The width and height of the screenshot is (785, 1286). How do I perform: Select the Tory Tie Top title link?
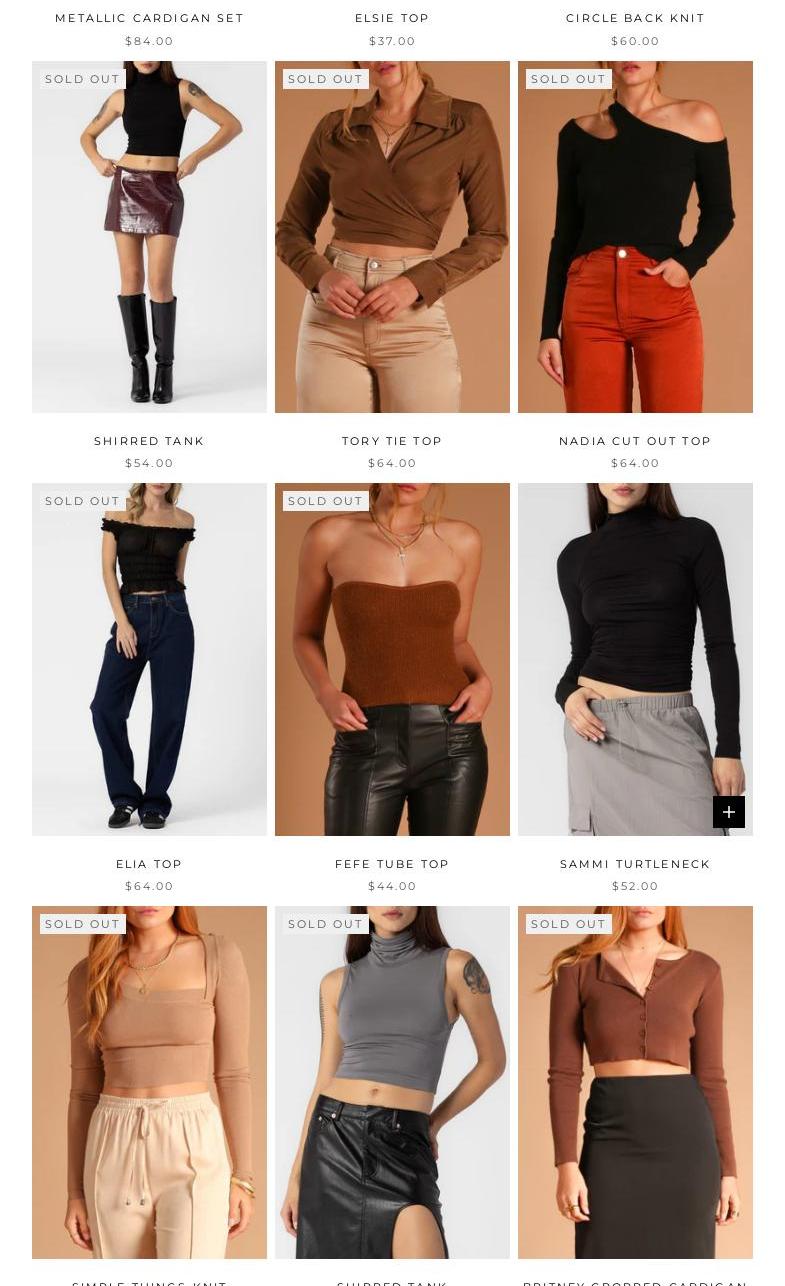click(x=392, y=441)
